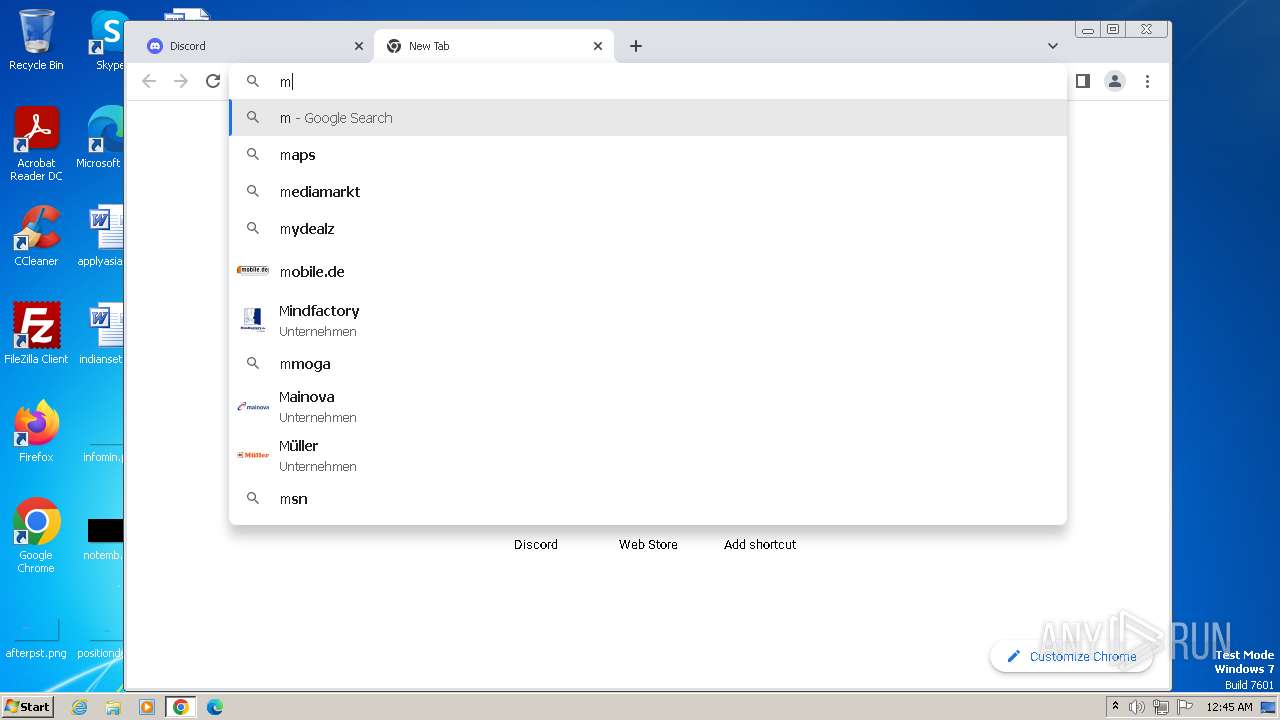Screen dimensions: 1280x720
Task: Open the Web Store shortcut
Action: 648,544
